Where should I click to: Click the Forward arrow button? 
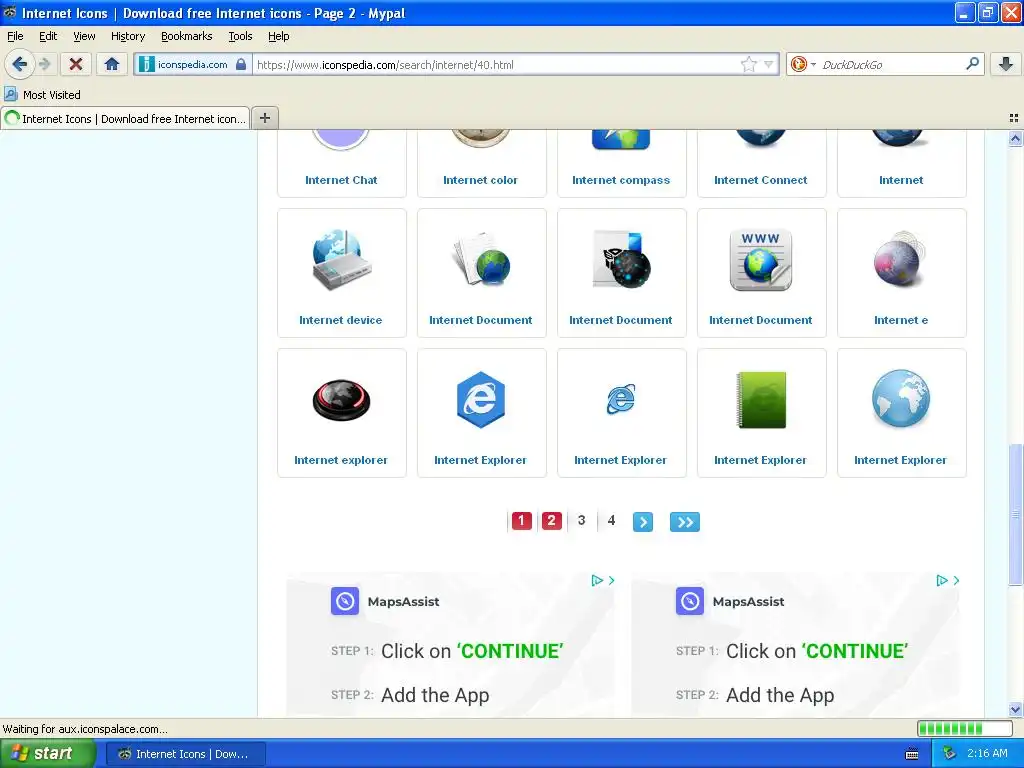pos(44,64)
